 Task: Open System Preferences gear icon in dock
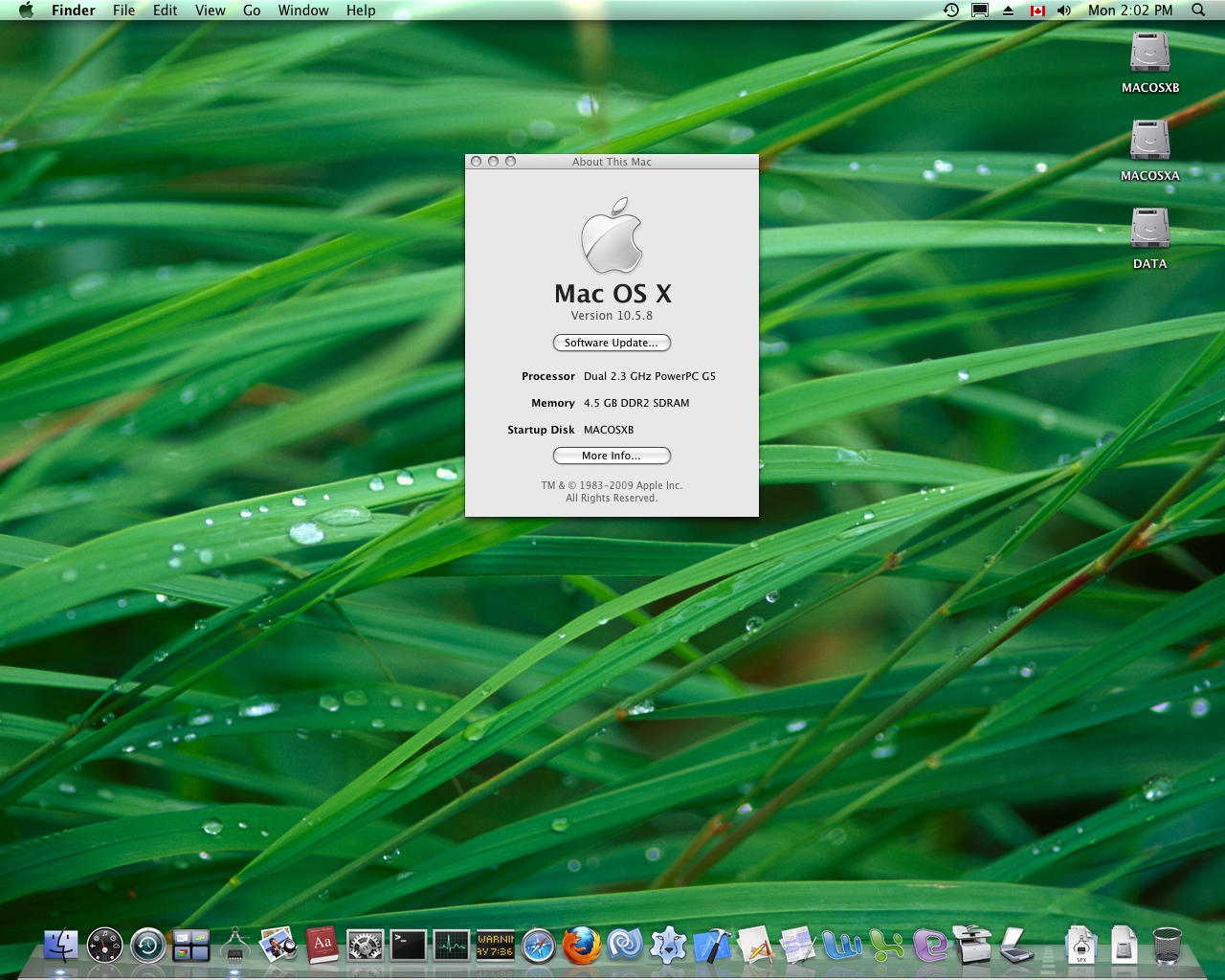pyautogui.click(x=365, y=946)
